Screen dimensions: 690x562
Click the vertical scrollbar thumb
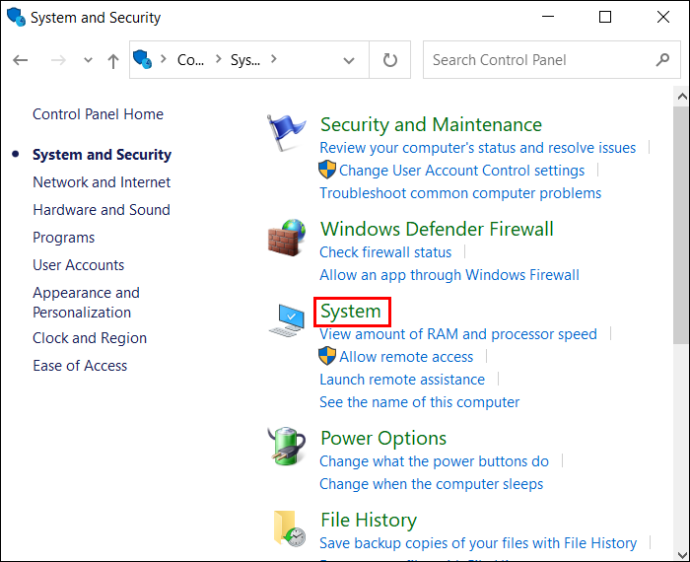[682, 224]
